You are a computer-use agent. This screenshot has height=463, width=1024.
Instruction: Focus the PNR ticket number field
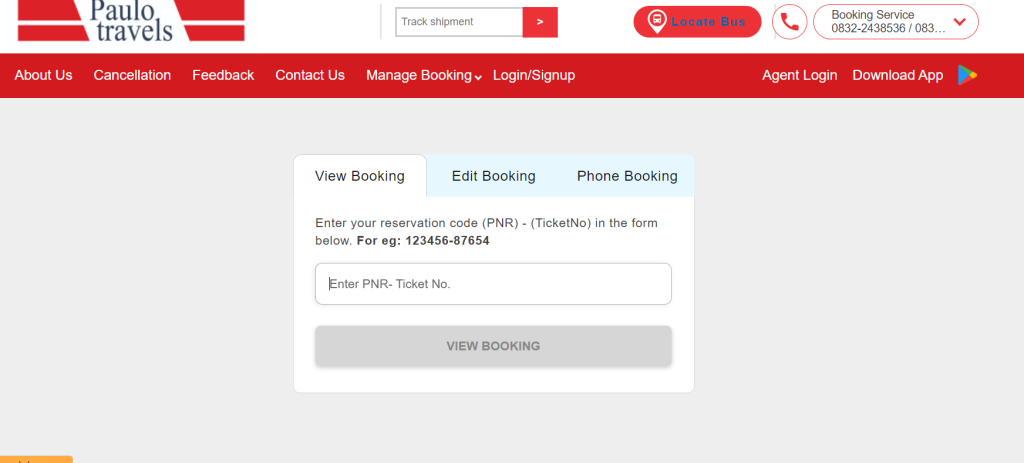[x=493, y=284]
